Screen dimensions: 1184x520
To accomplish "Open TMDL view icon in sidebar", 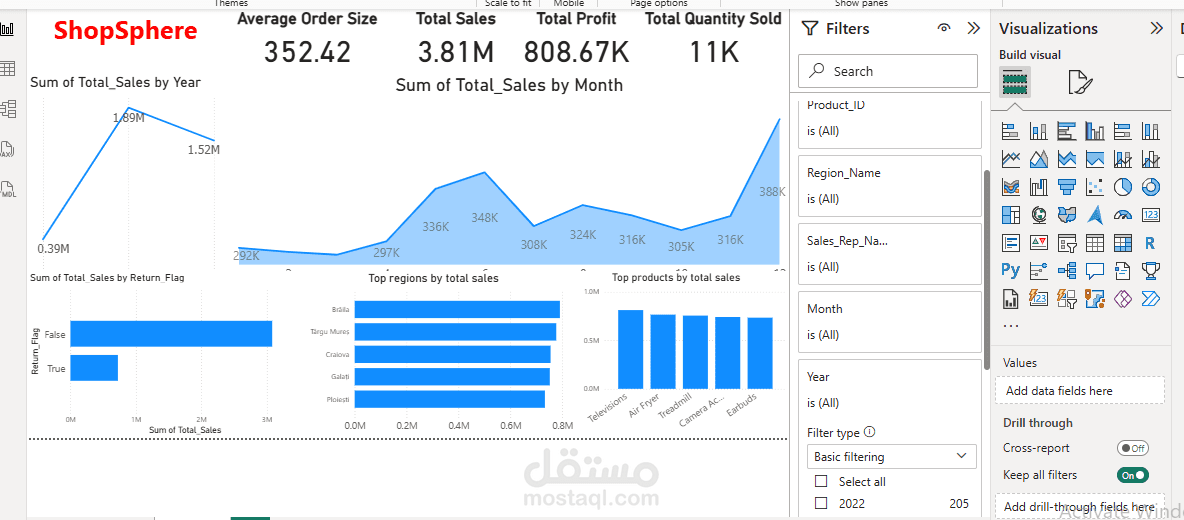I will coord(8,189).
